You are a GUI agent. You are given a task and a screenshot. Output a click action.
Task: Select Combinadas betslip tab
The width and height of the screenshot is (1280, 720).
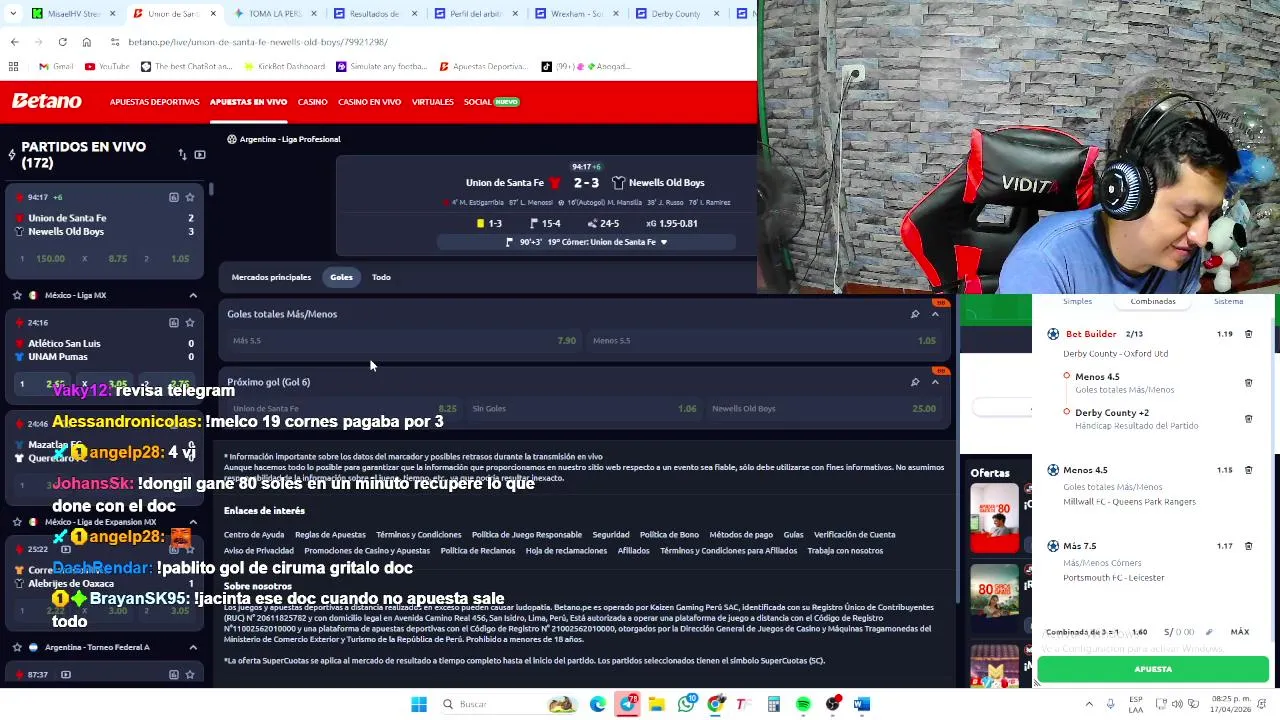click(x=1153, y=301)
